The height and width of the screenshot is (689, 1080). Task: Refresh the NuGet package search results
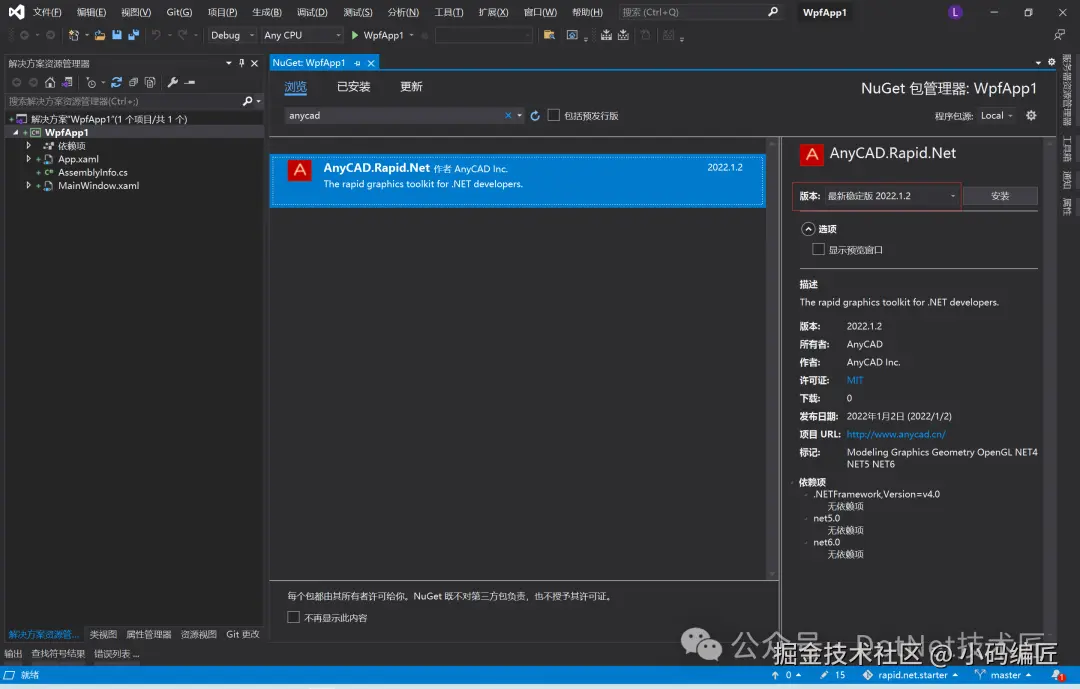[535, 116]
